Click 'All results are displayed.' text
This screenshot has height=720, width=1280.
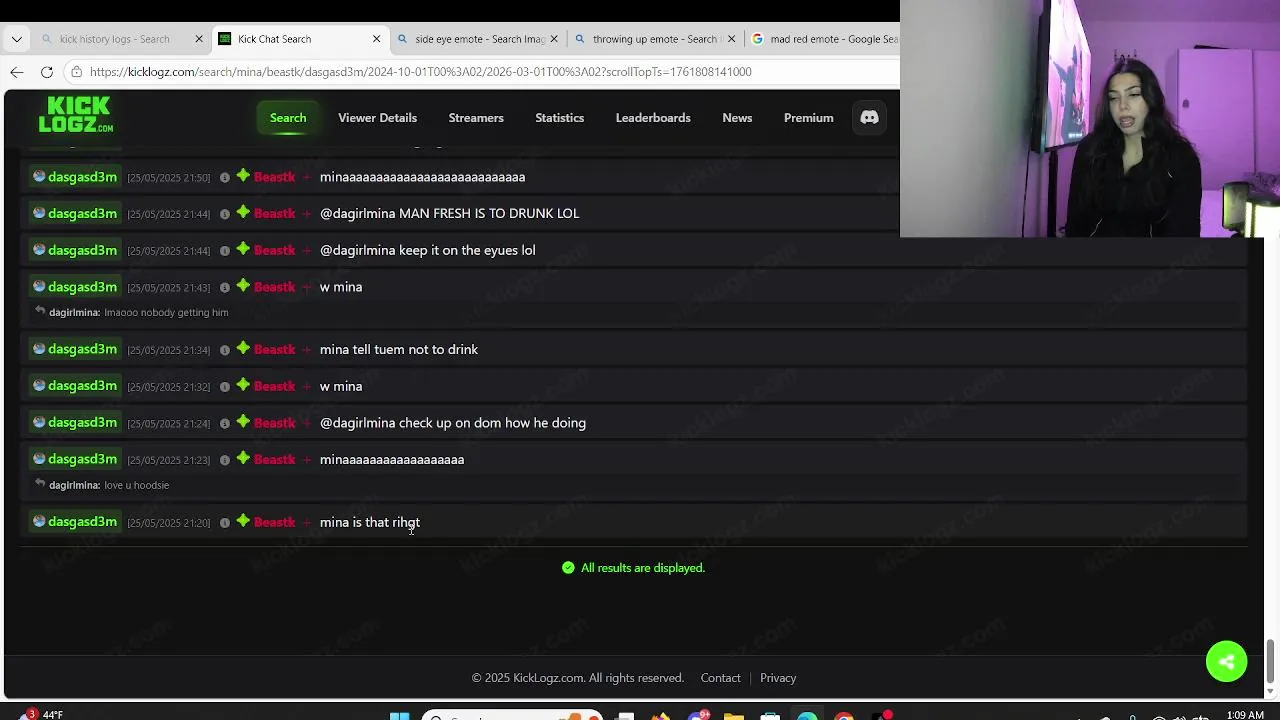[x=643, y=568]
